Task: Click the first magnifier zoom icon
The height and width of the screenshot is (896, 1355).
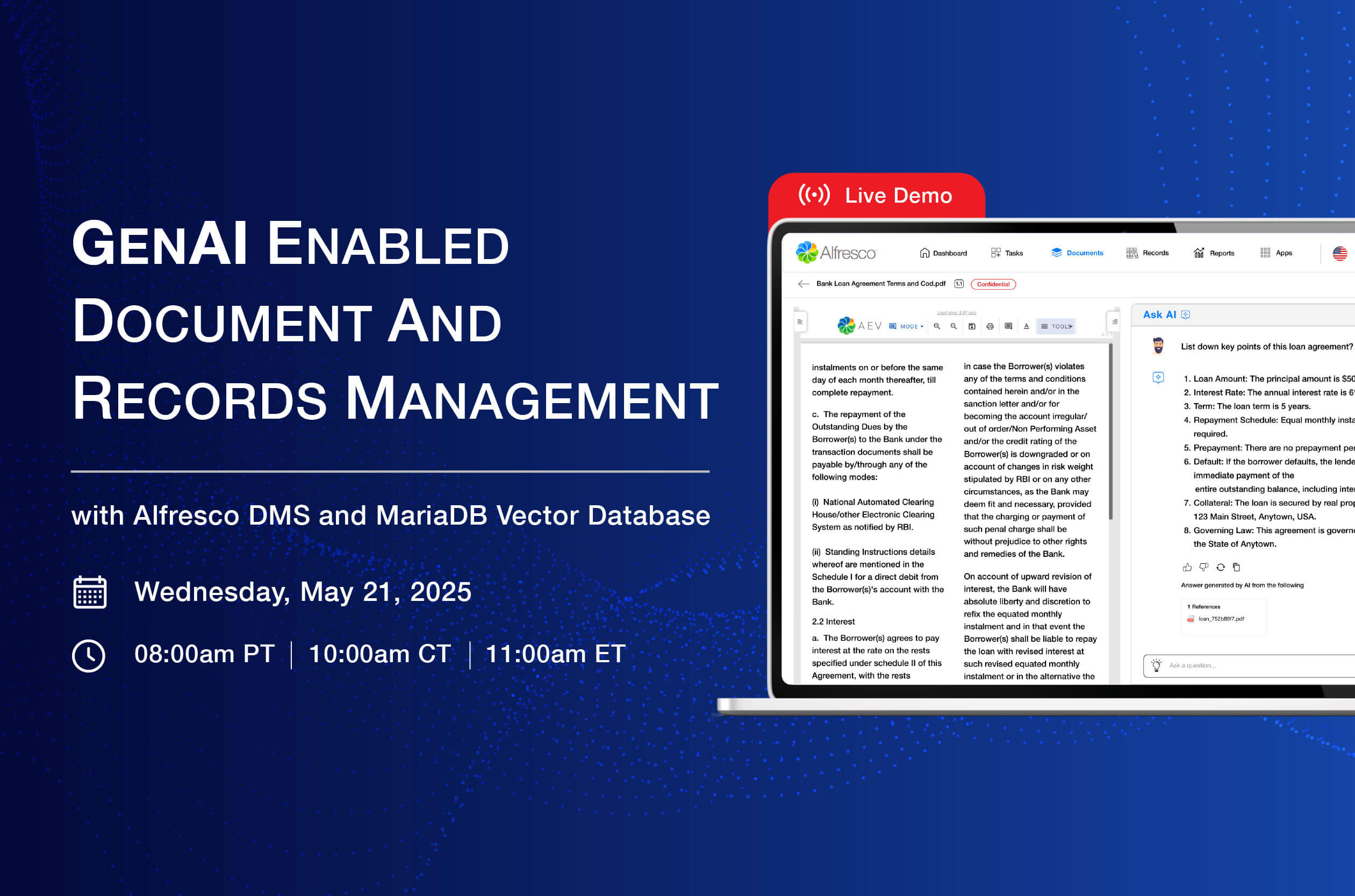Action: (937, 326)
